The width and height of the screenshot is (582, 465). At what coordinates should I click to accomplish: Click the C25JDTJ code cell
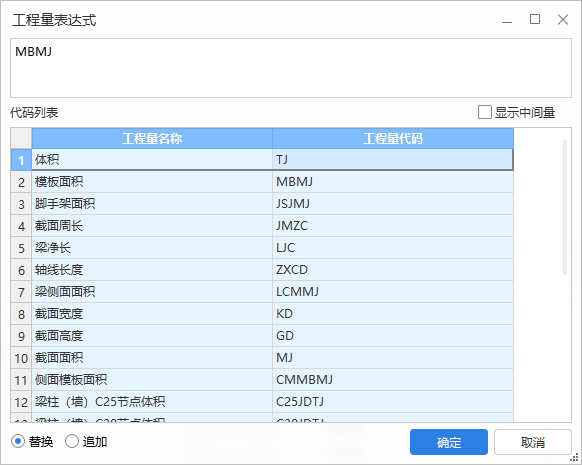pyautogui.click(x=393, y=402)
